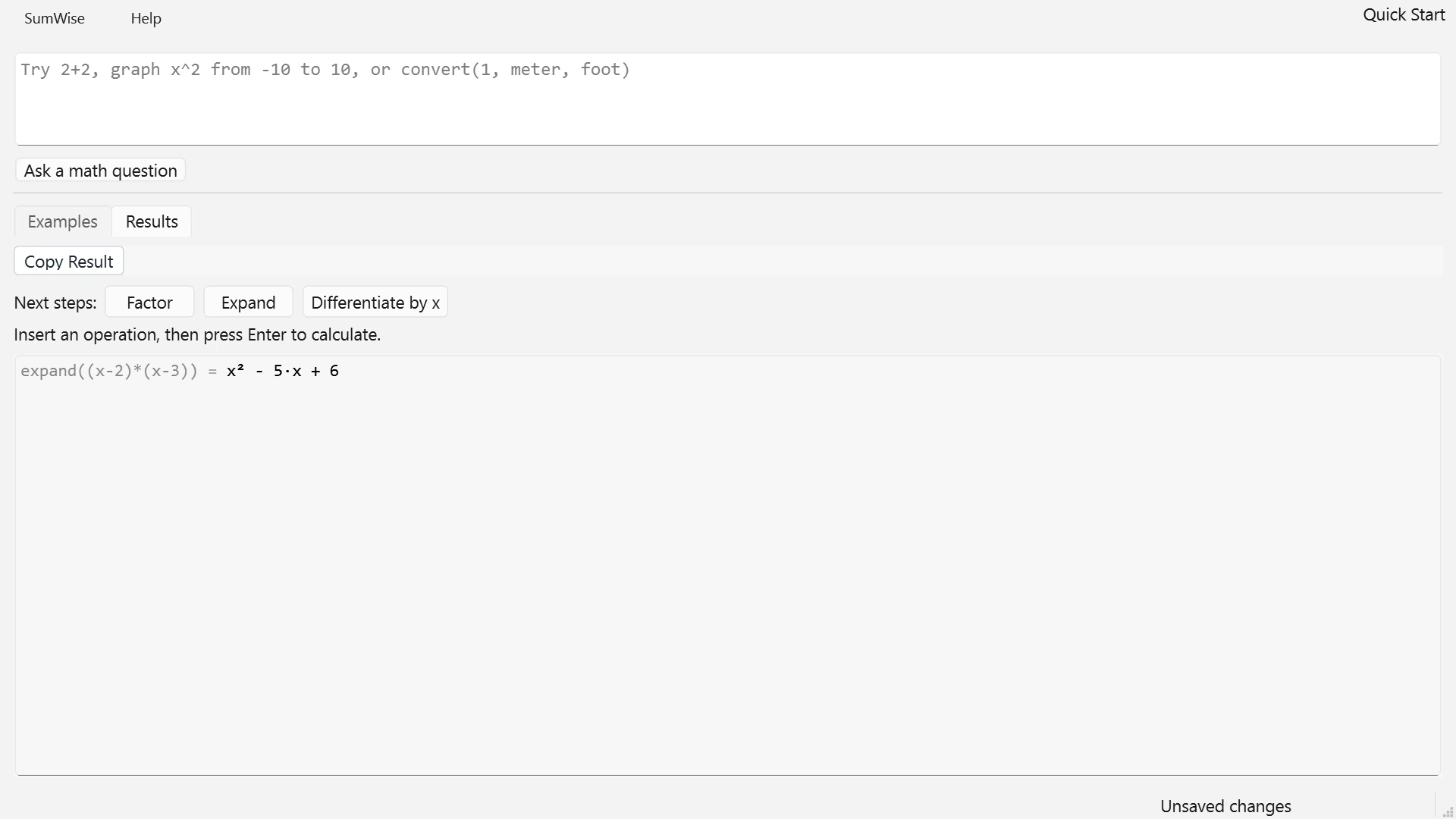Switch to the Examples tab

point(62,221)
